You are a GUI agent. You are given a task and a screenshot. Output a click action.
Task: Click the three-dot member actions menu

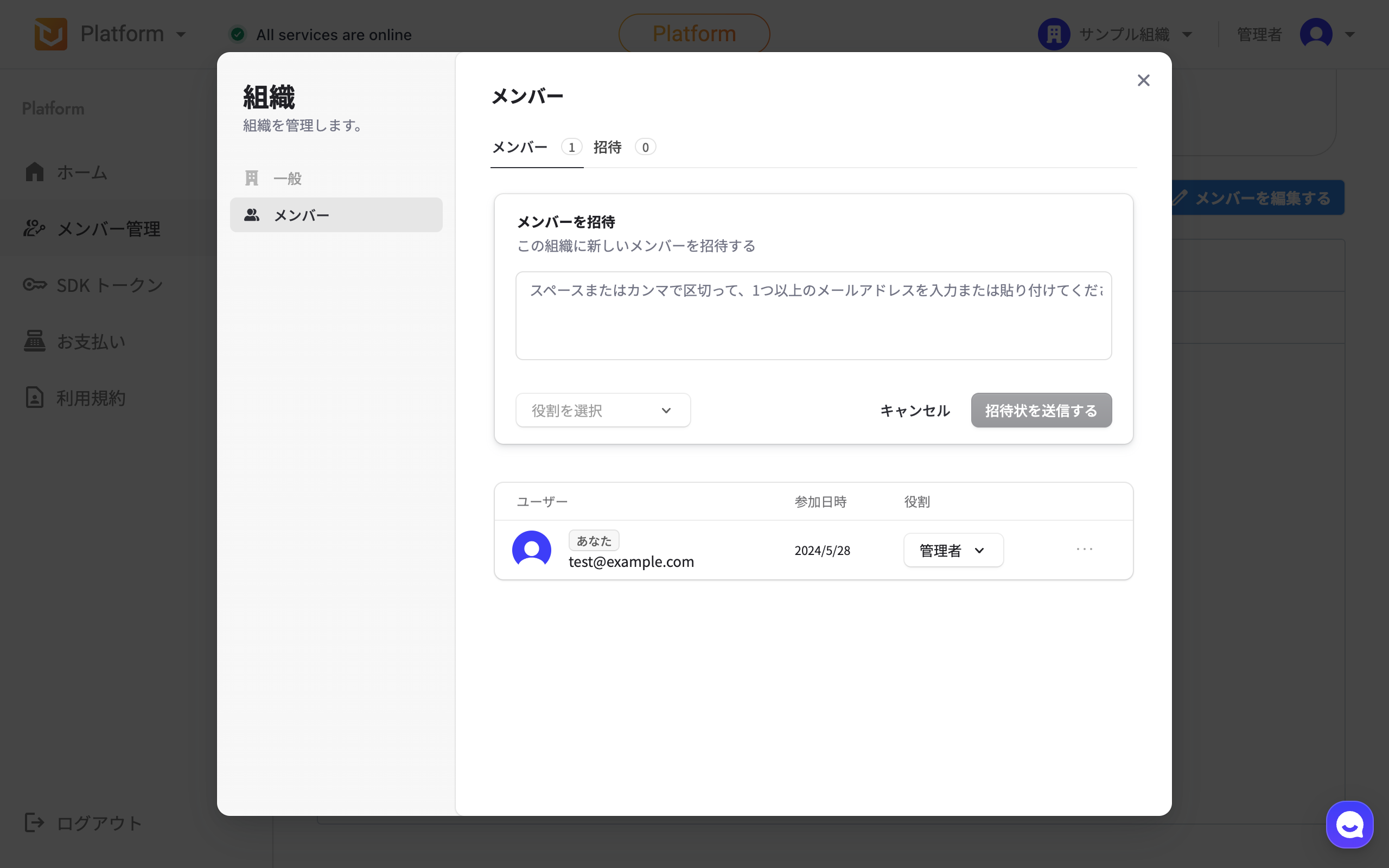(1084, 550)
